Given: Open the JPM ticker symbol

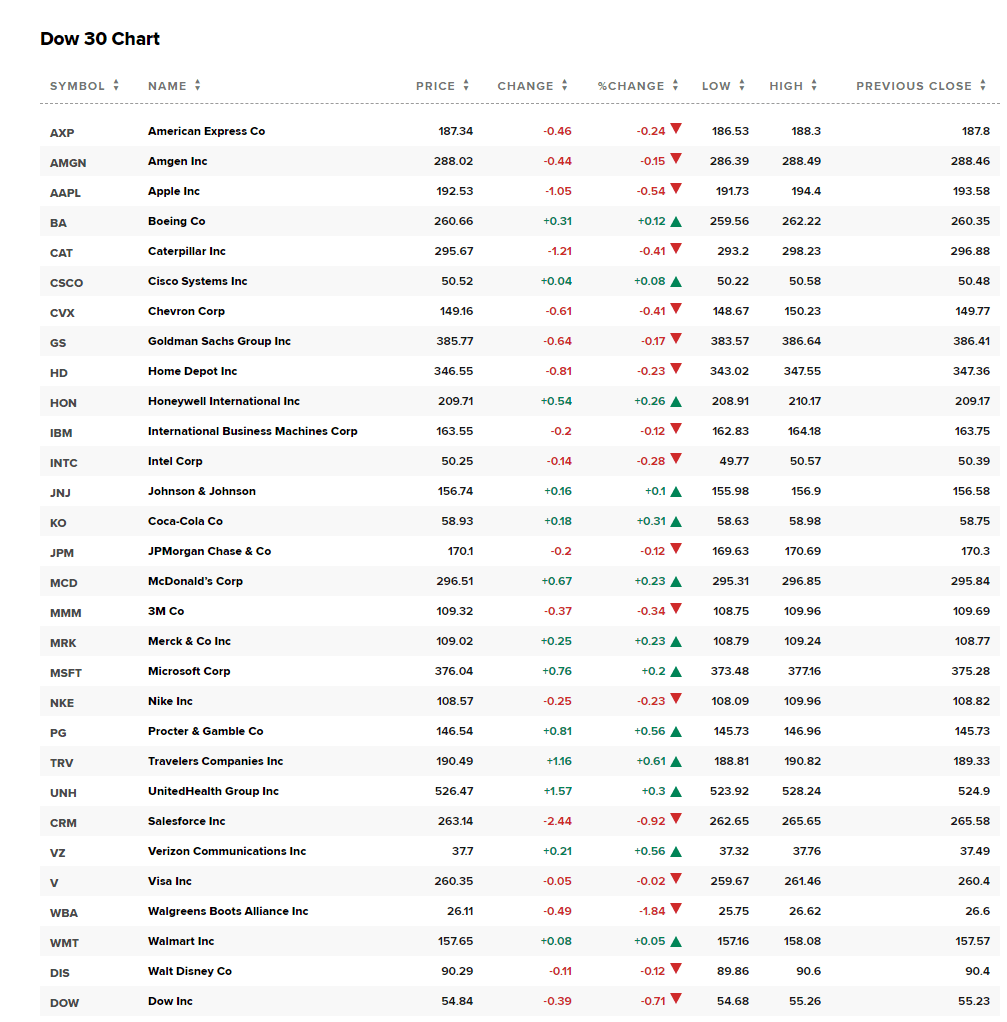Looking at the screenshot, I should coord(62,552).
